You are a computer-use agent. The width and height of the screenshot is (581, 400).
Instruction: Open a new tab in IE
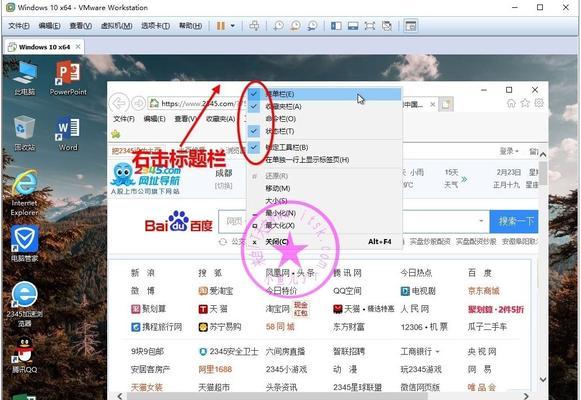tap(445, 104)
